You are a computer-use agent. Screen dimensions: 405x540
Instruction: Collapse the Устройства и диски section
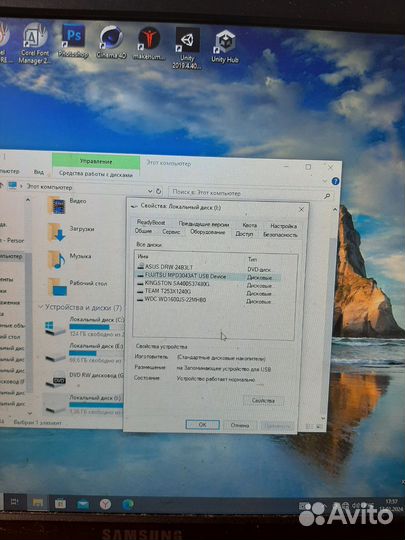tap(41, 306)
